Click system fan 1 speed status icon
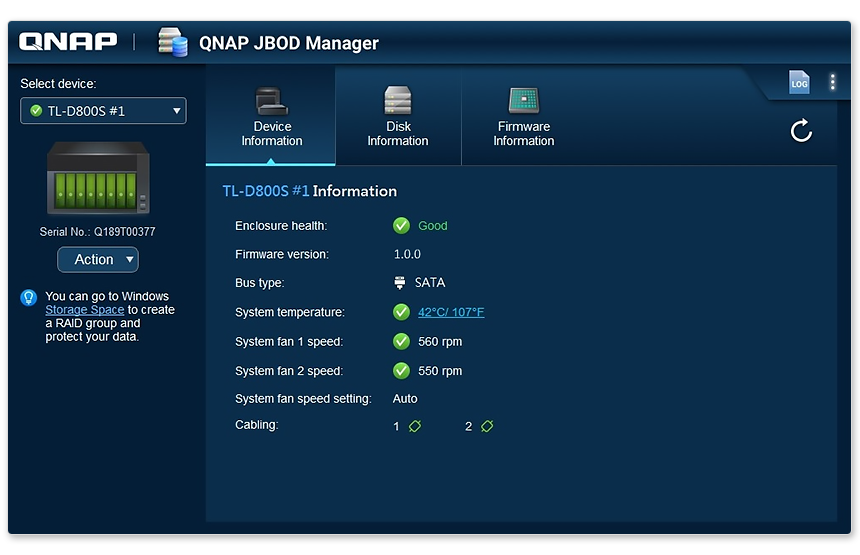Image resolution: width=860 pixels, height=555 pixels. (401, 342)
